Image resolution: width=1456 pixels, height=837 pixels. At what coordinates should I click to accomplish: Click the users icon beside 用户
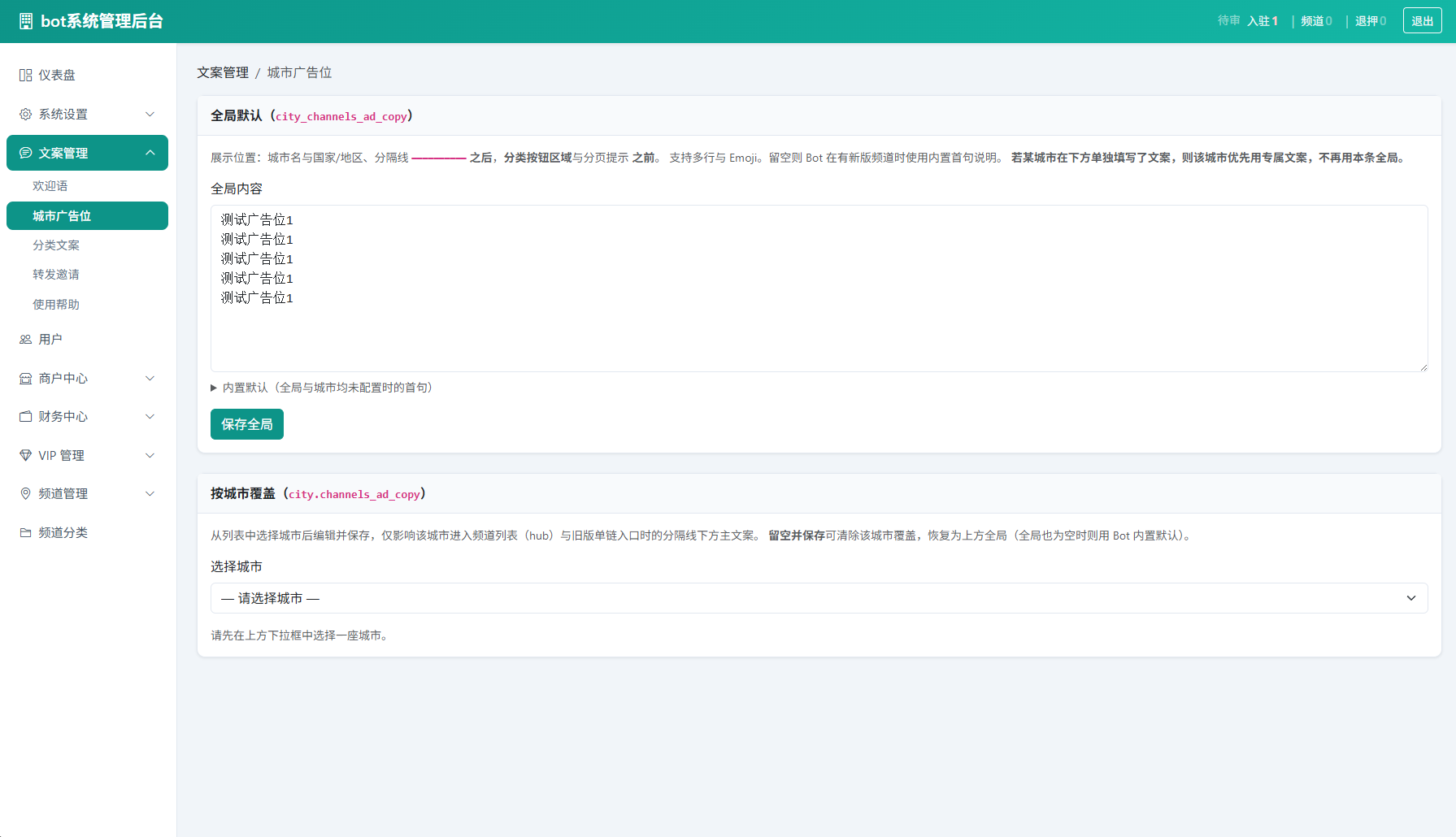pyautogui.click(x=25, y=340)
